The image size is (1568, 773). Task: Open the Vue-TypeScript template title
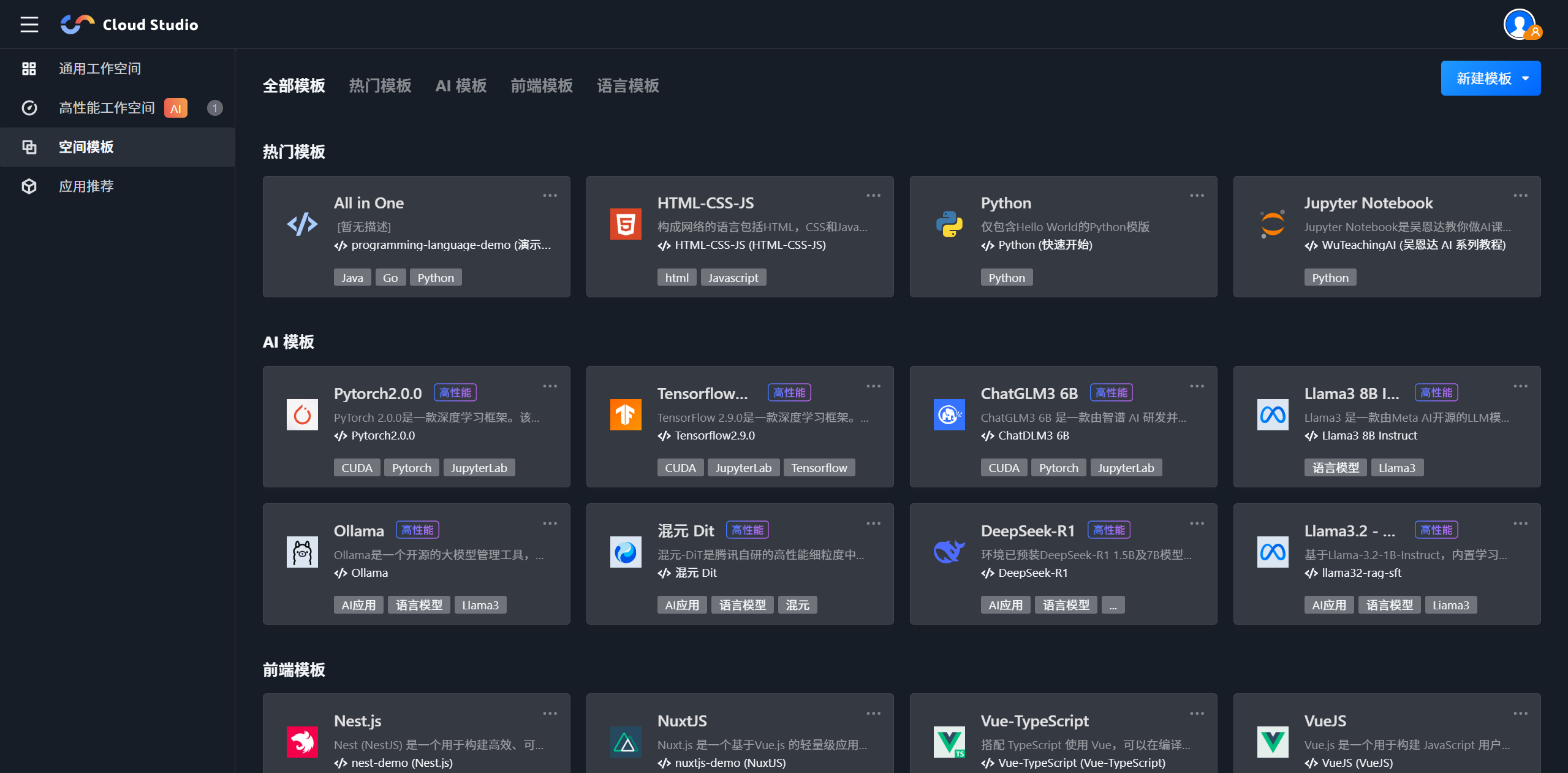pyautogui.click(x=1035, y=721)
